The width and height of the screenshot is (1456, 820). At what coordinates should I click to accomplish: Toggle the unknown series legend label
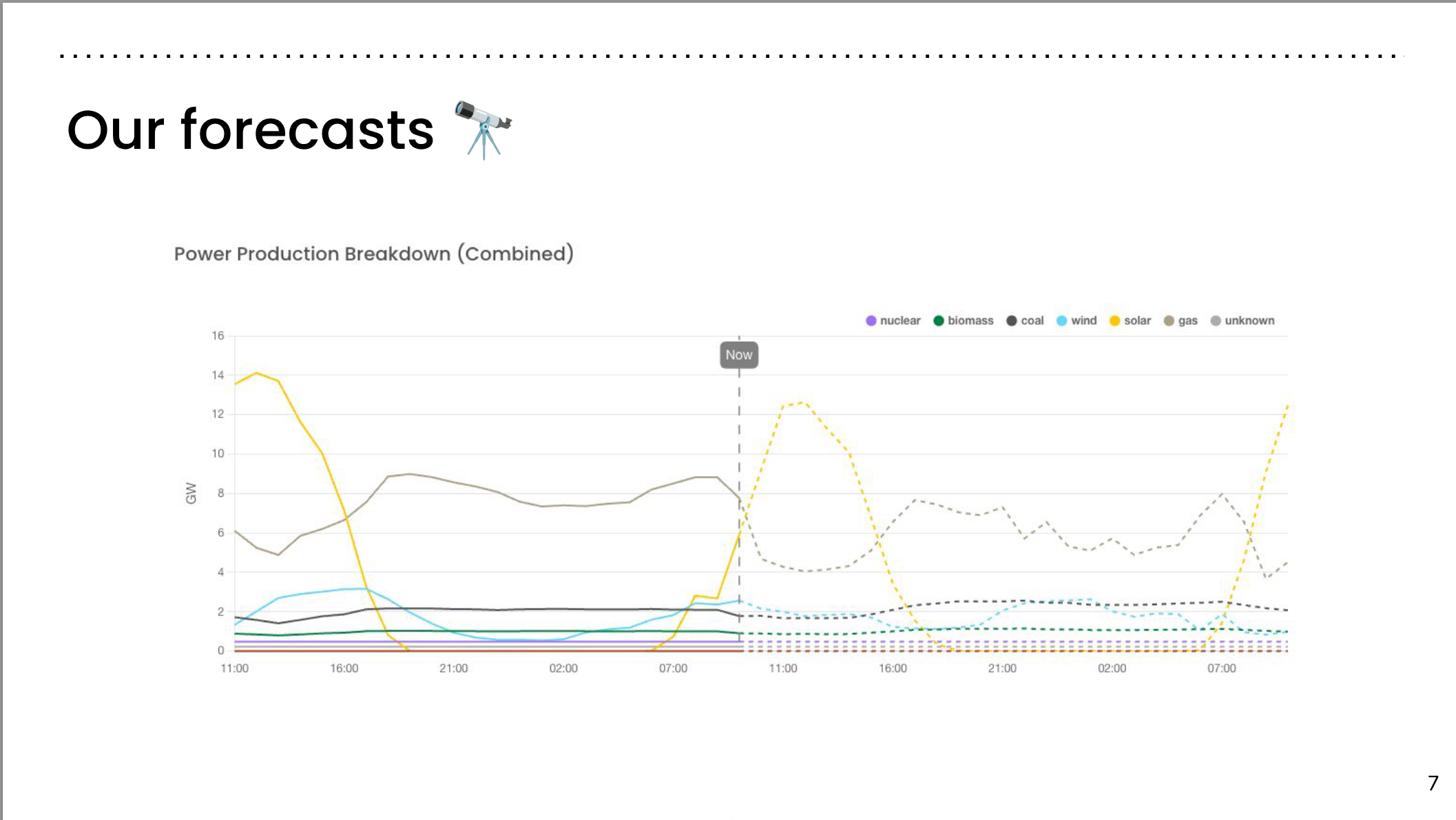pyautogui.click(x=1249, y=321)
